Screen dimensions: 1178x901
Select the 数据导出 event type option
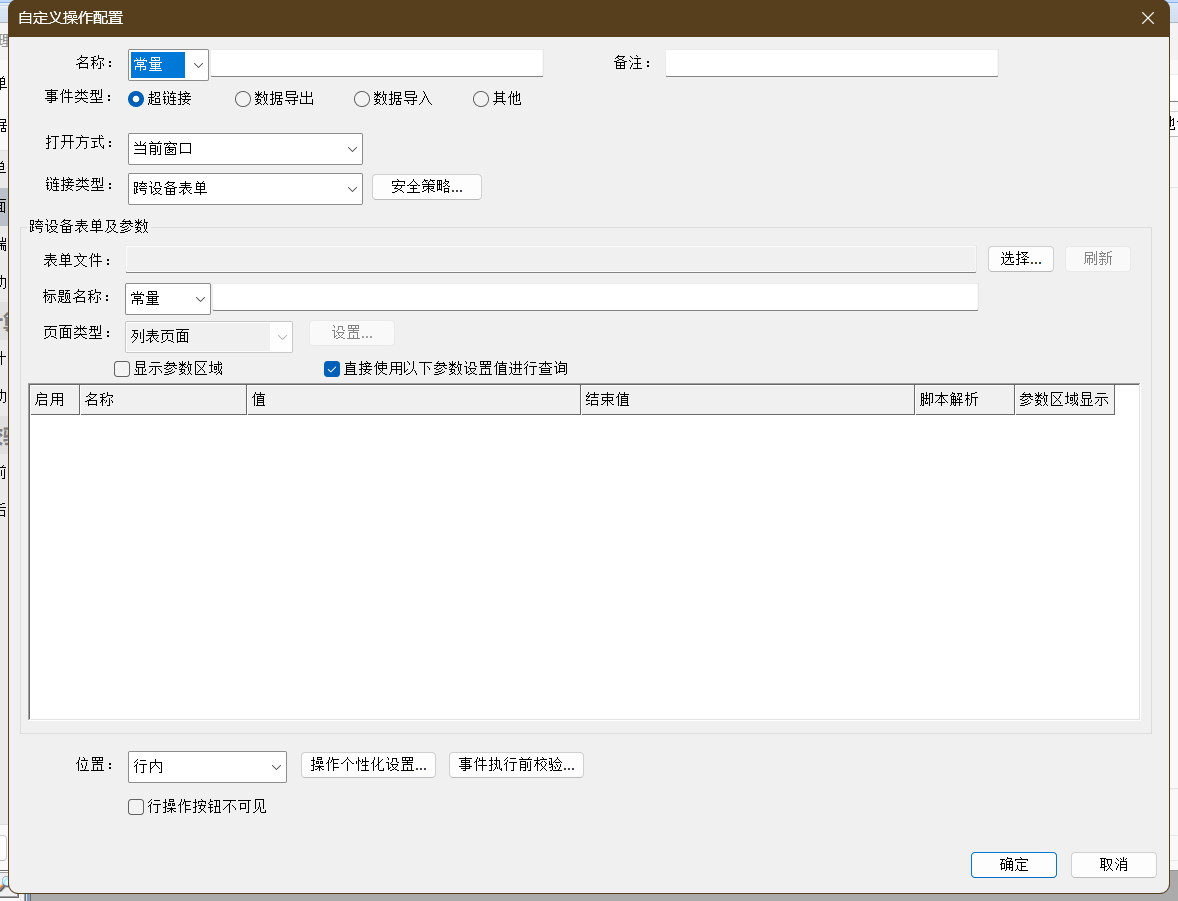pyautogui.click(x=242, y=99)
